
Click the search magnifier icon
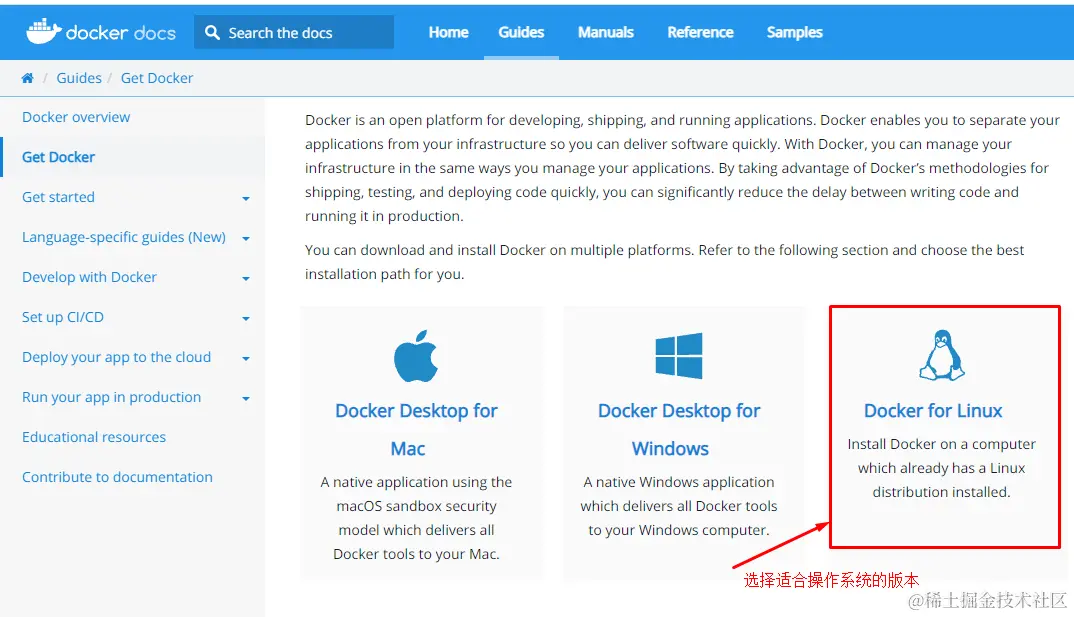pos(212,32)
